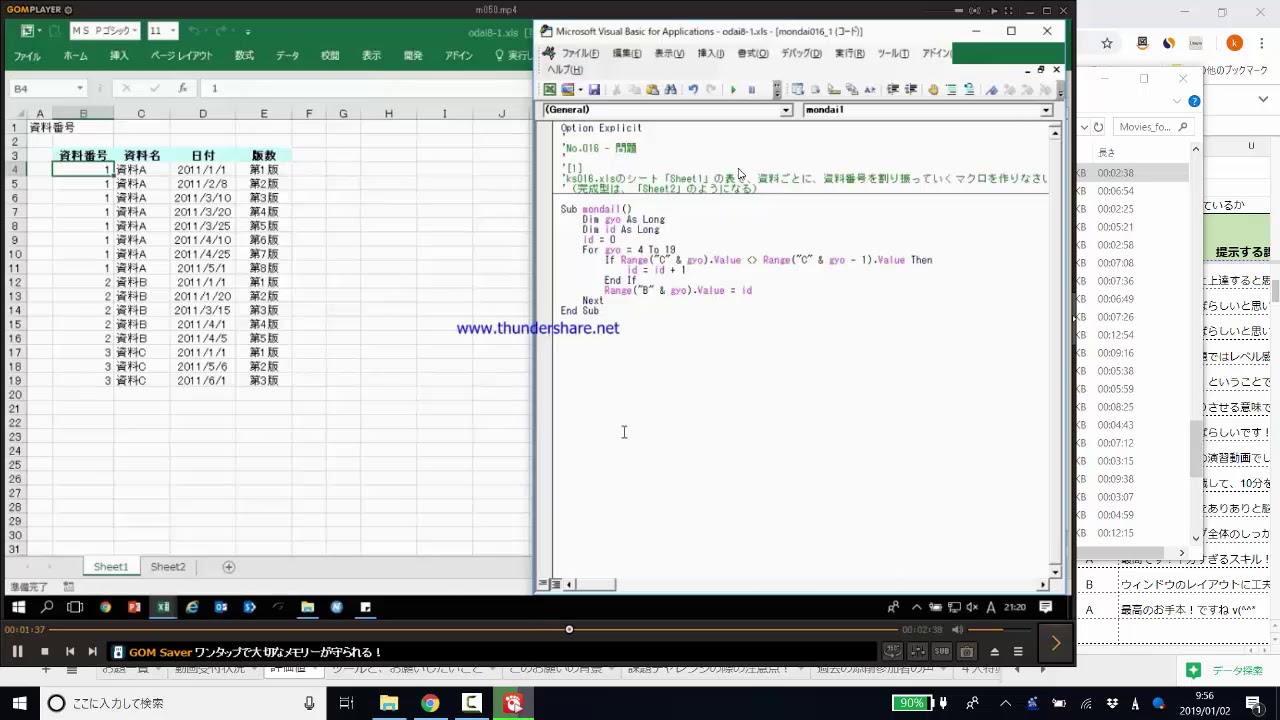Image resolution: width=1280 pixels, height=720 pixels.
Task: Click the screen capture camera icon in GOM Player
Action: click(x=967, y=652)
